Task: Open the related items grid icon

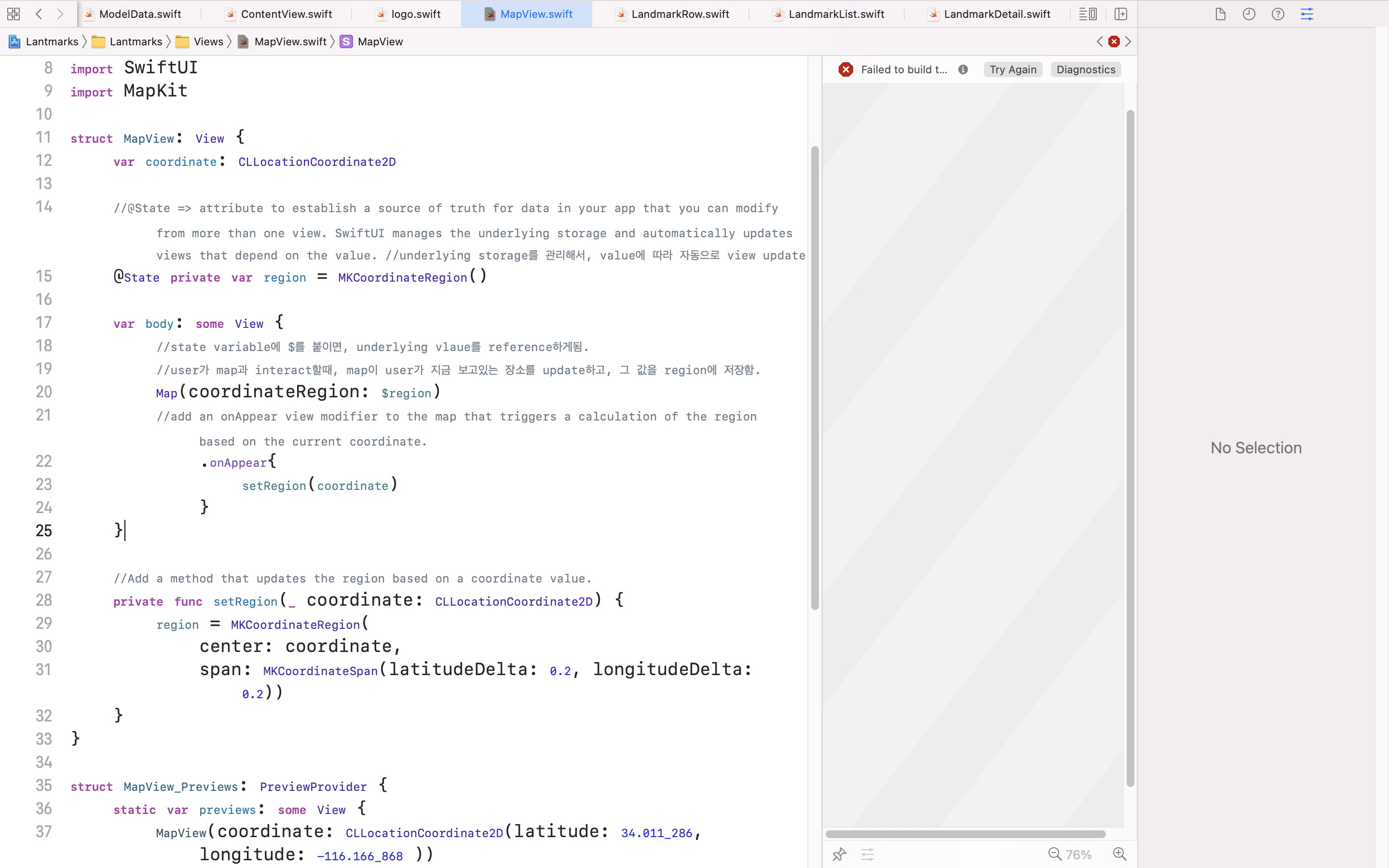Action: point(14,14)
